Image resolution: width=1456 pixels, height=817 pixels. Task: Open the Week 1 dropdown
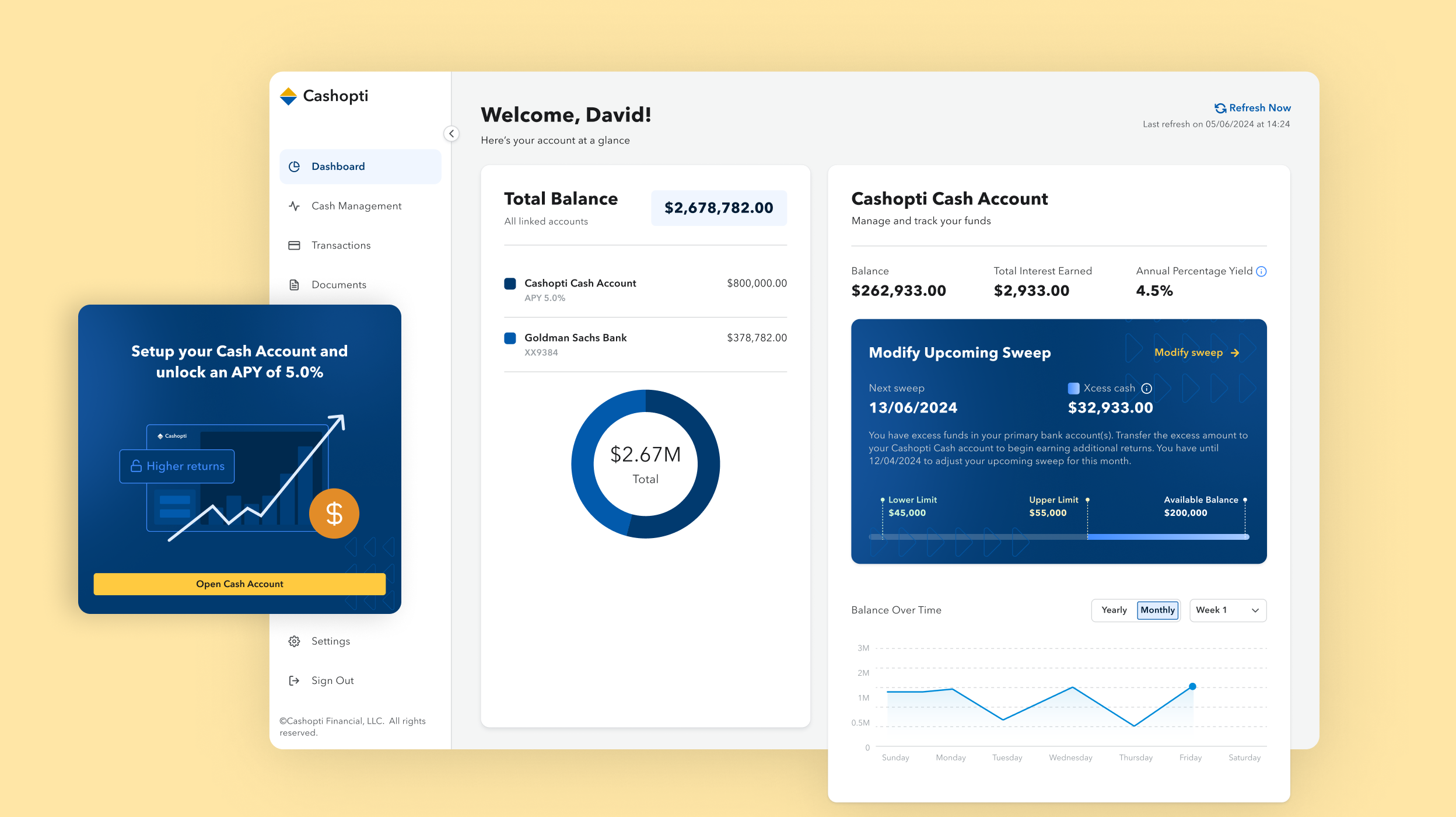coord(1227,610)
